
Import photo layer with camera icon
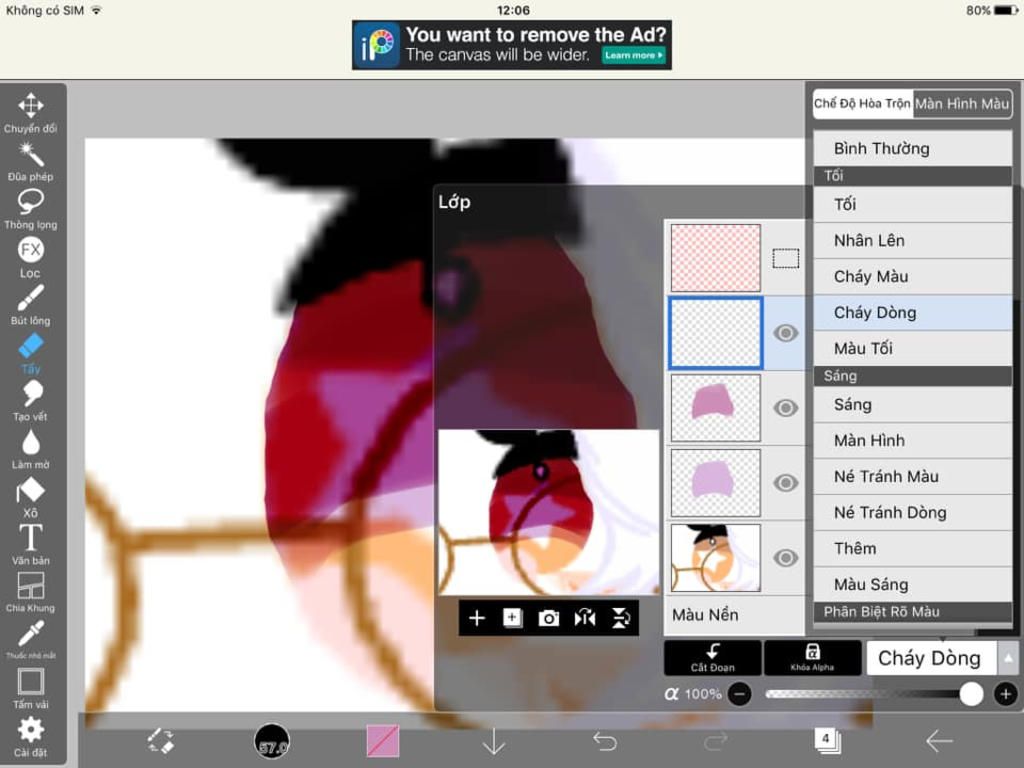[549, 618]
